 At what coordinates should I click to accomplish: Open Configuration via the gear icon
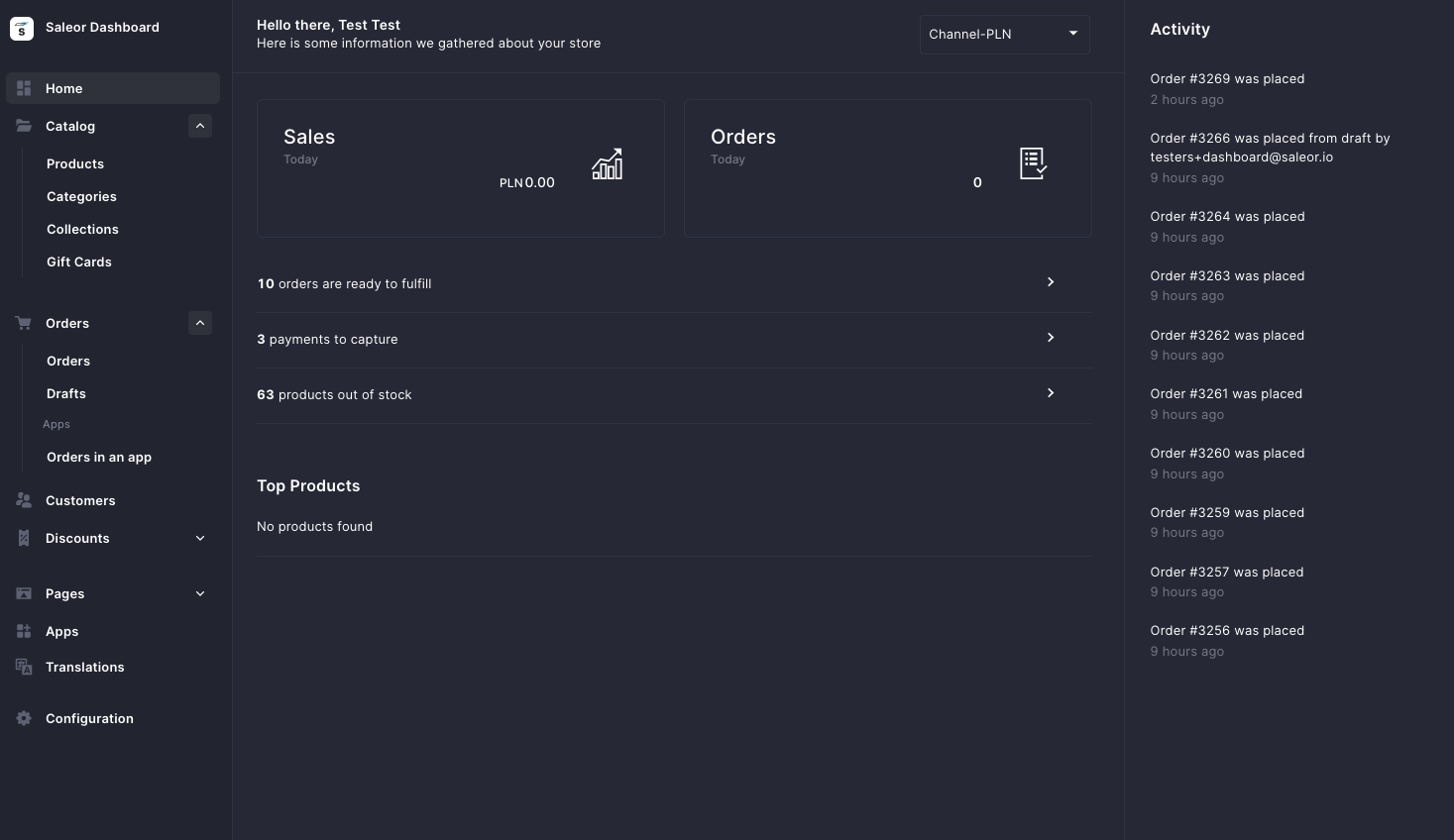tap(24, 718)
